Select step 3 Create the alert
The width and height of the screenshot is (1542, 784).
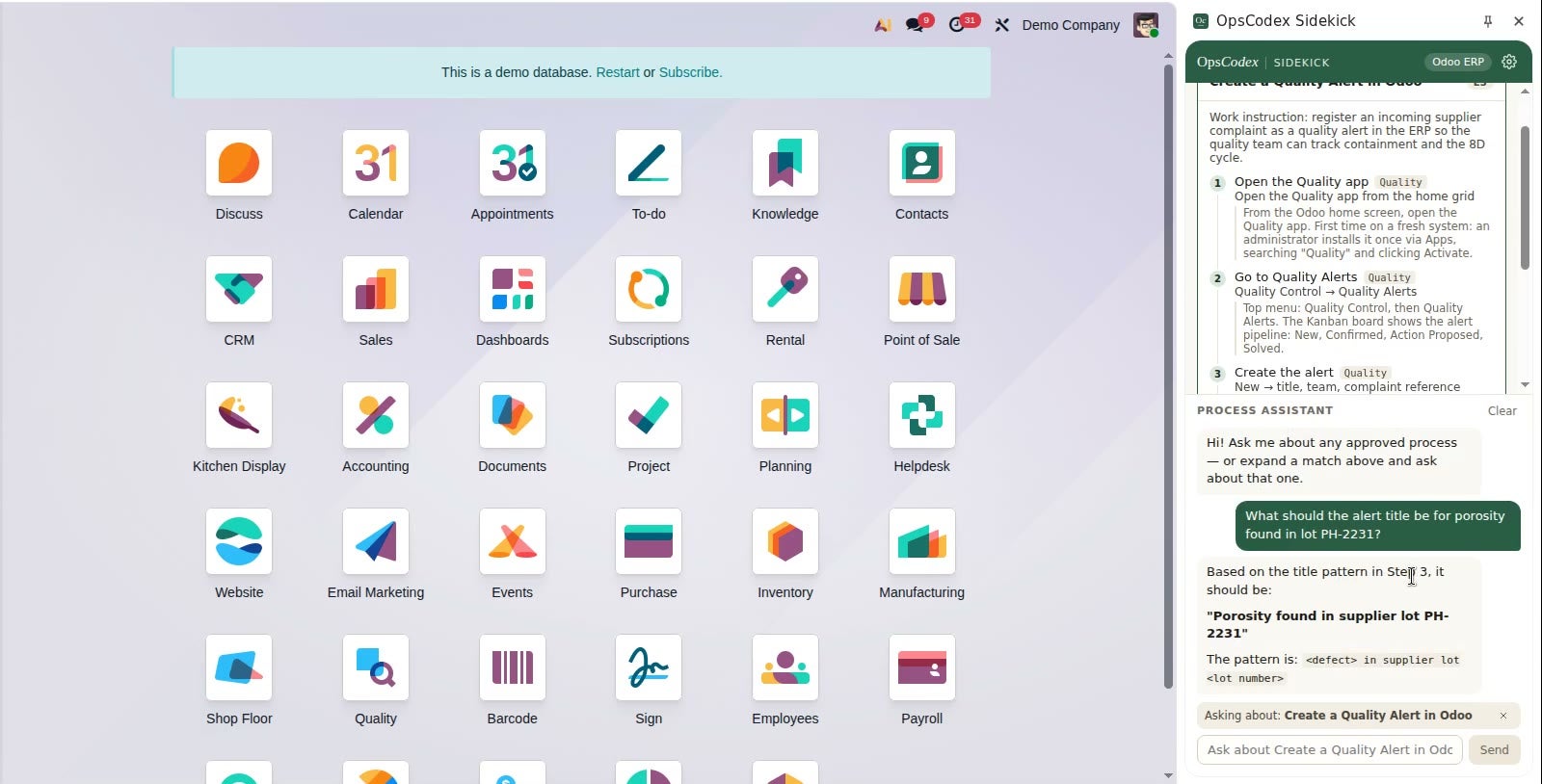click(1284, 372)
